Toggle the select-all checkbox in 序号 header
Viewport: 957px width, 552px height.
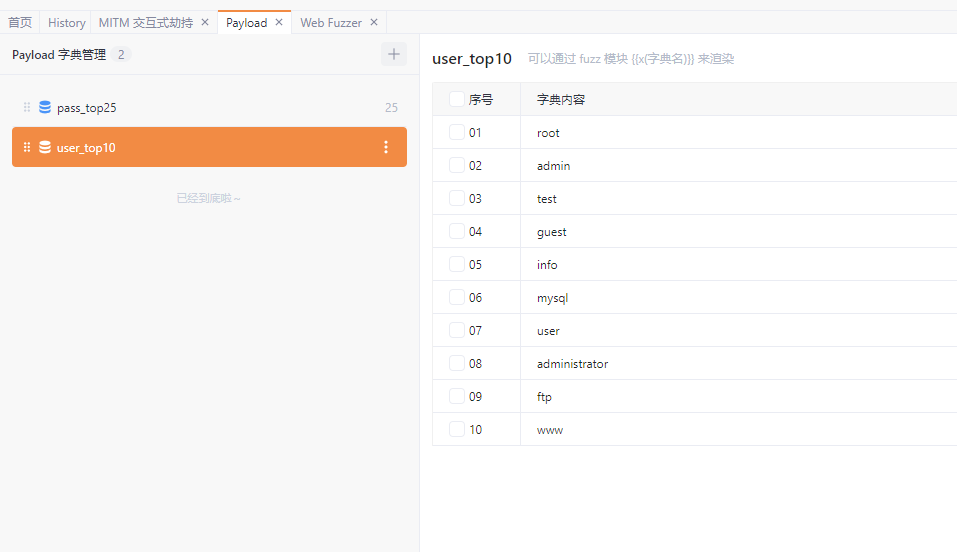tap(457, 99)
